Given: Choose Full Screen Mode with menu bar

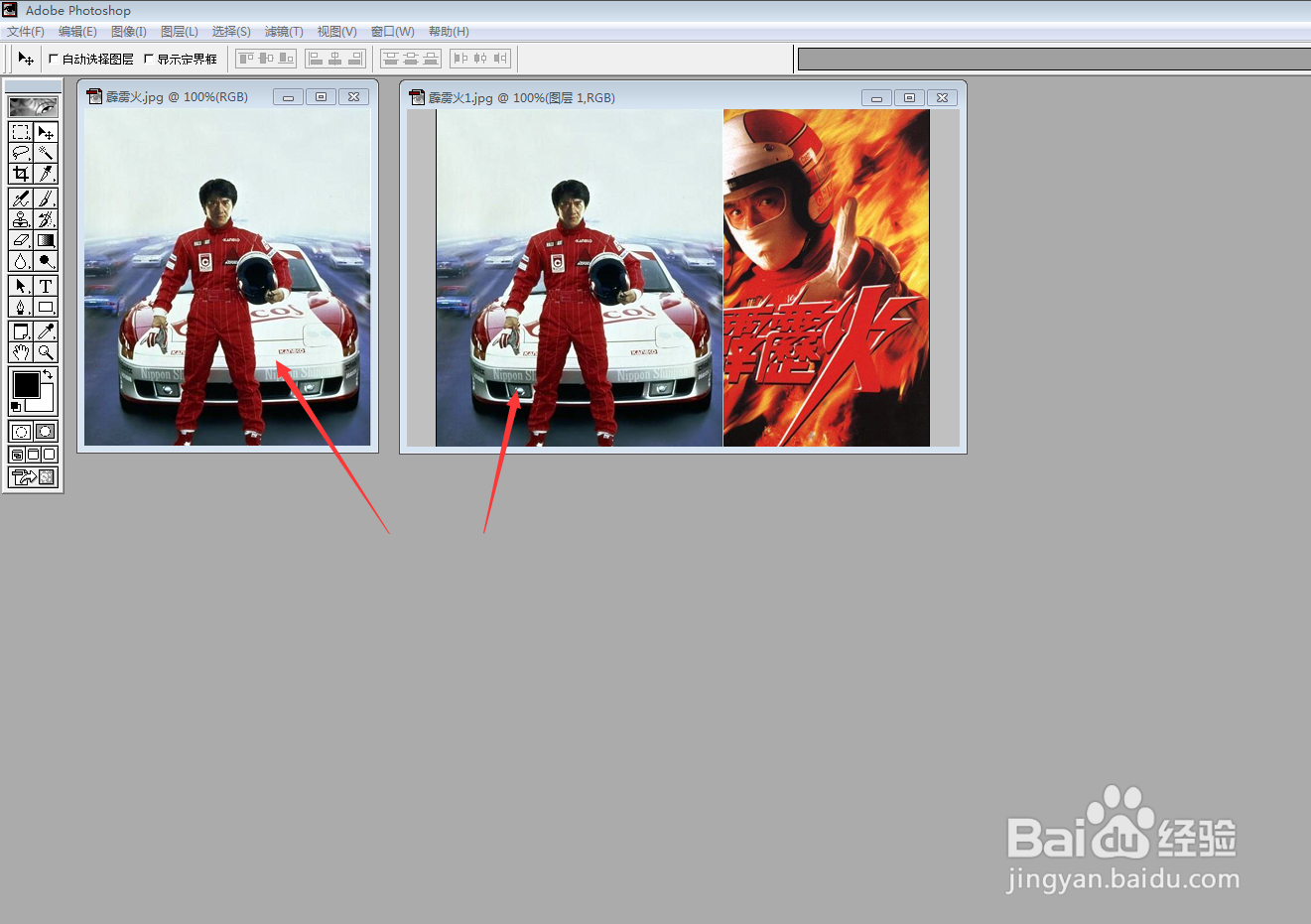Looking at the screenshot, I should pos(33,455).
